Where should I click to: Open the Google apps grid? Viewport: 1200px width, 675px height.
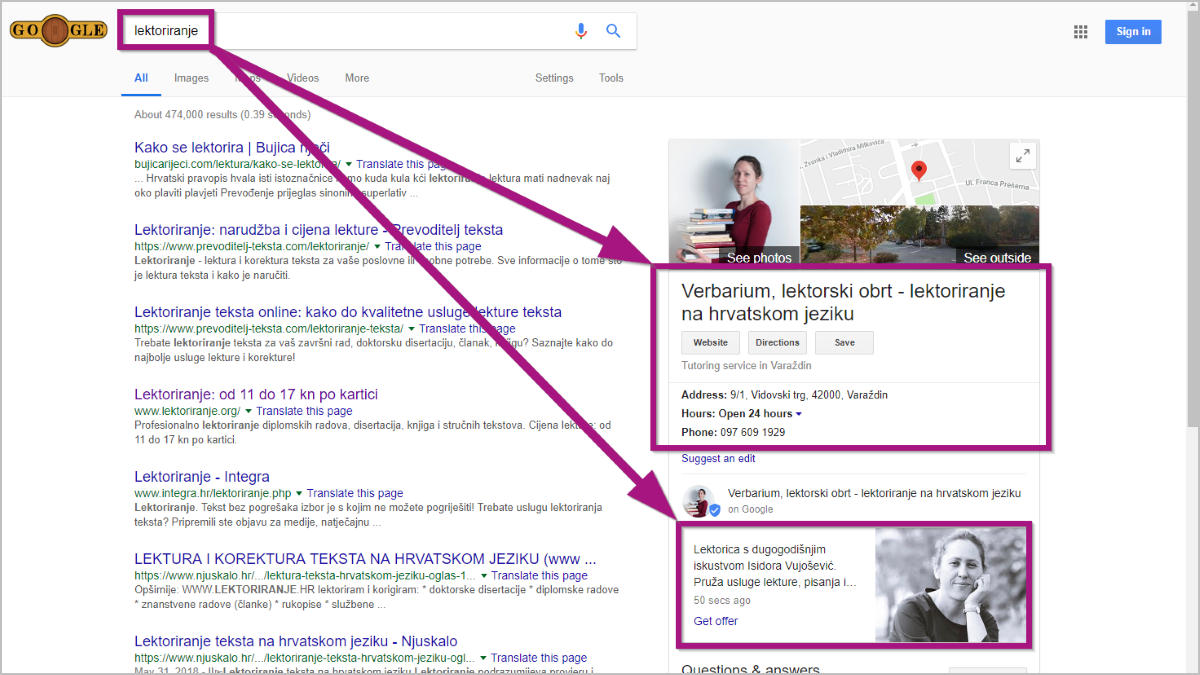coord(1080,32)
